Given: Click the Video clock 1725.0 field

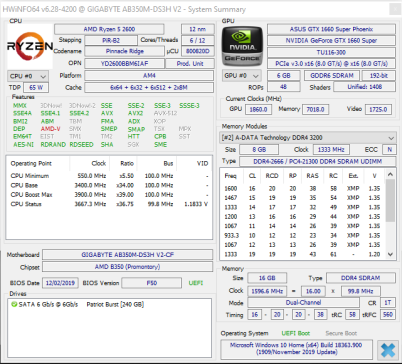Looking at the screenshot, I should pyautogui.click(x=378, y=109).
